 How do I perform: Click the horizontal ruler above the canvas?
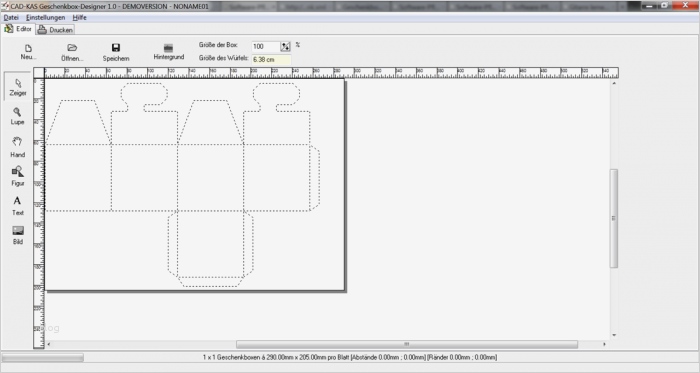coord(332,73)
